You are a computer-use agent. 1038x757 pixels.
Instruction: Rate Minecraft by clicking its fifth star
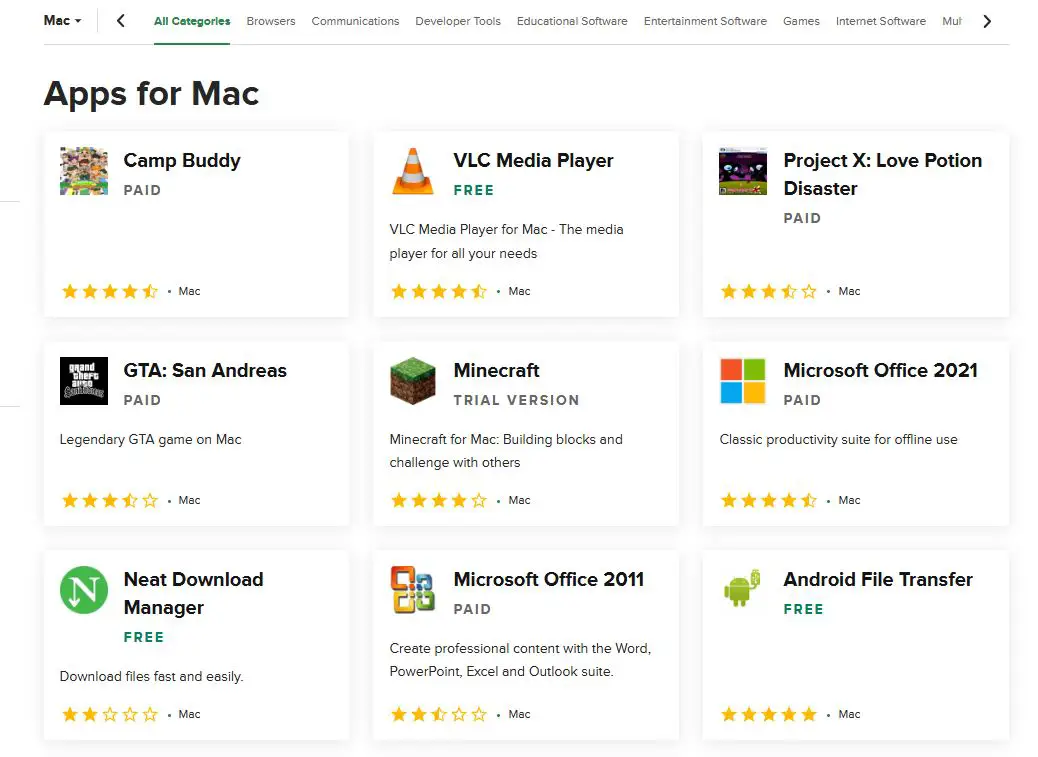tap(478, 500)
